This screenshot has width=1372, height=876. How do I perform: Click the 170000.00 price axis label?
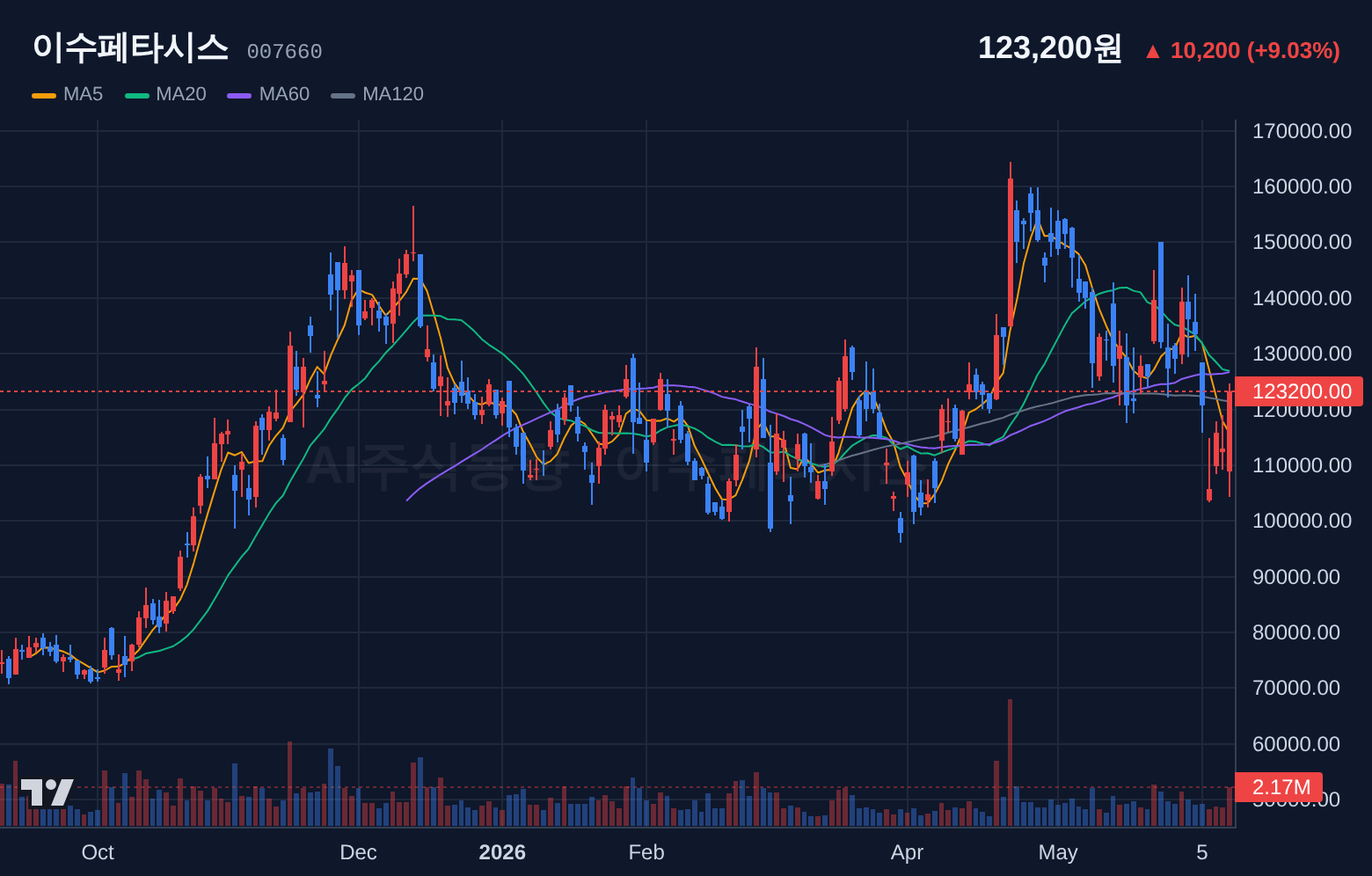(x=1302, y=131)
